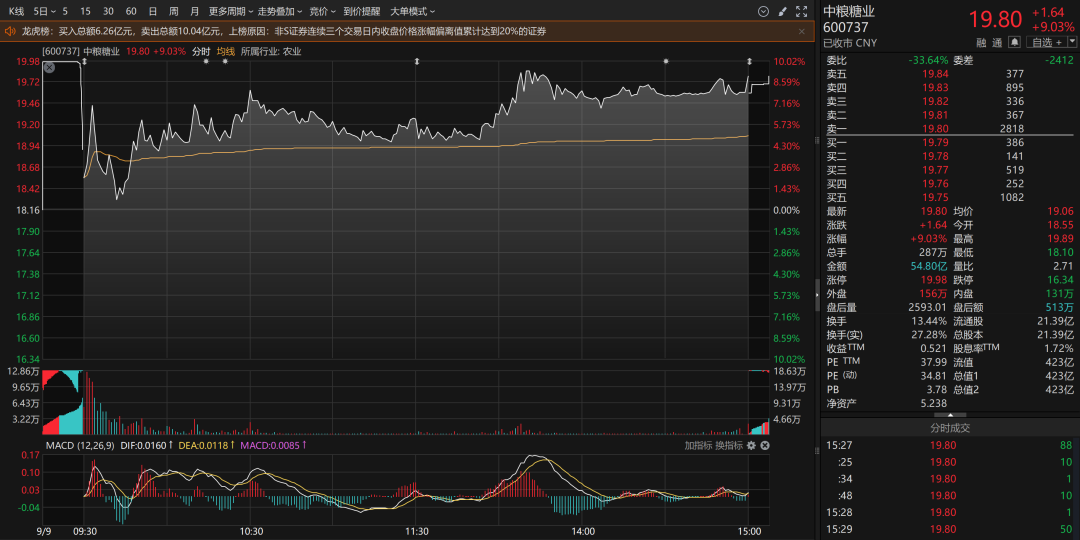Click the 15:27 trade row
The image size is (1080, 540).
pos(951,446)
